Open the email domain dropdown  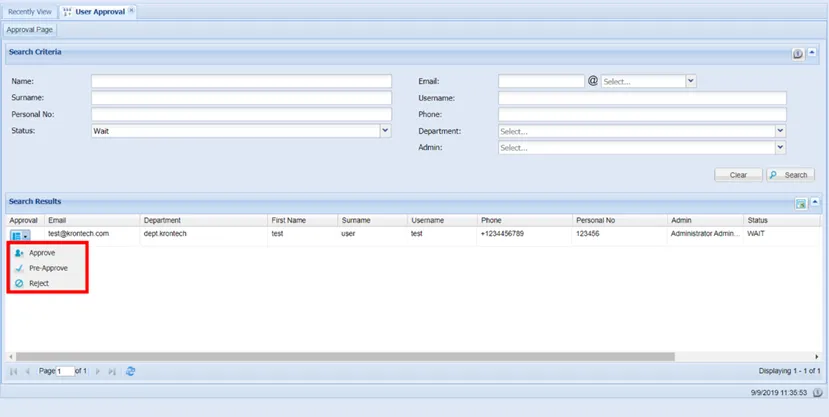pyautogui.click(x=690, y=81)
